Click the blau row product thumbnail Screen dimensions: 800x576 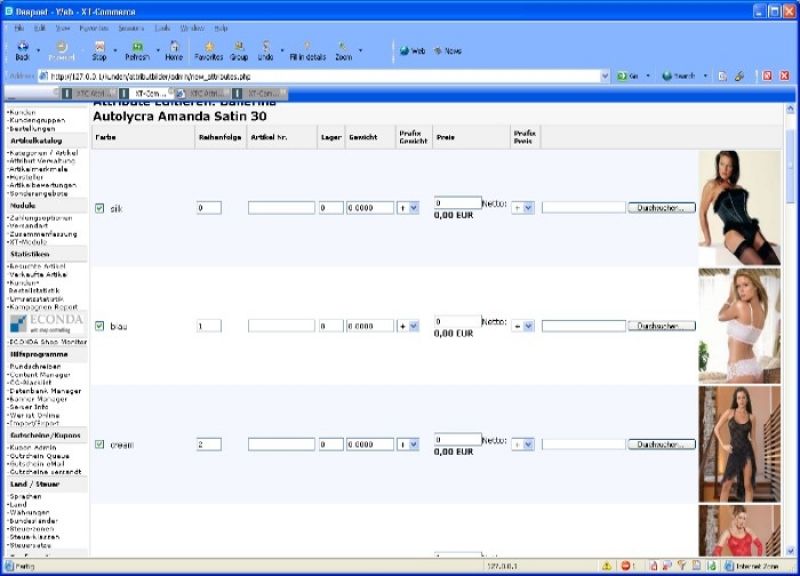coord(739,325)
